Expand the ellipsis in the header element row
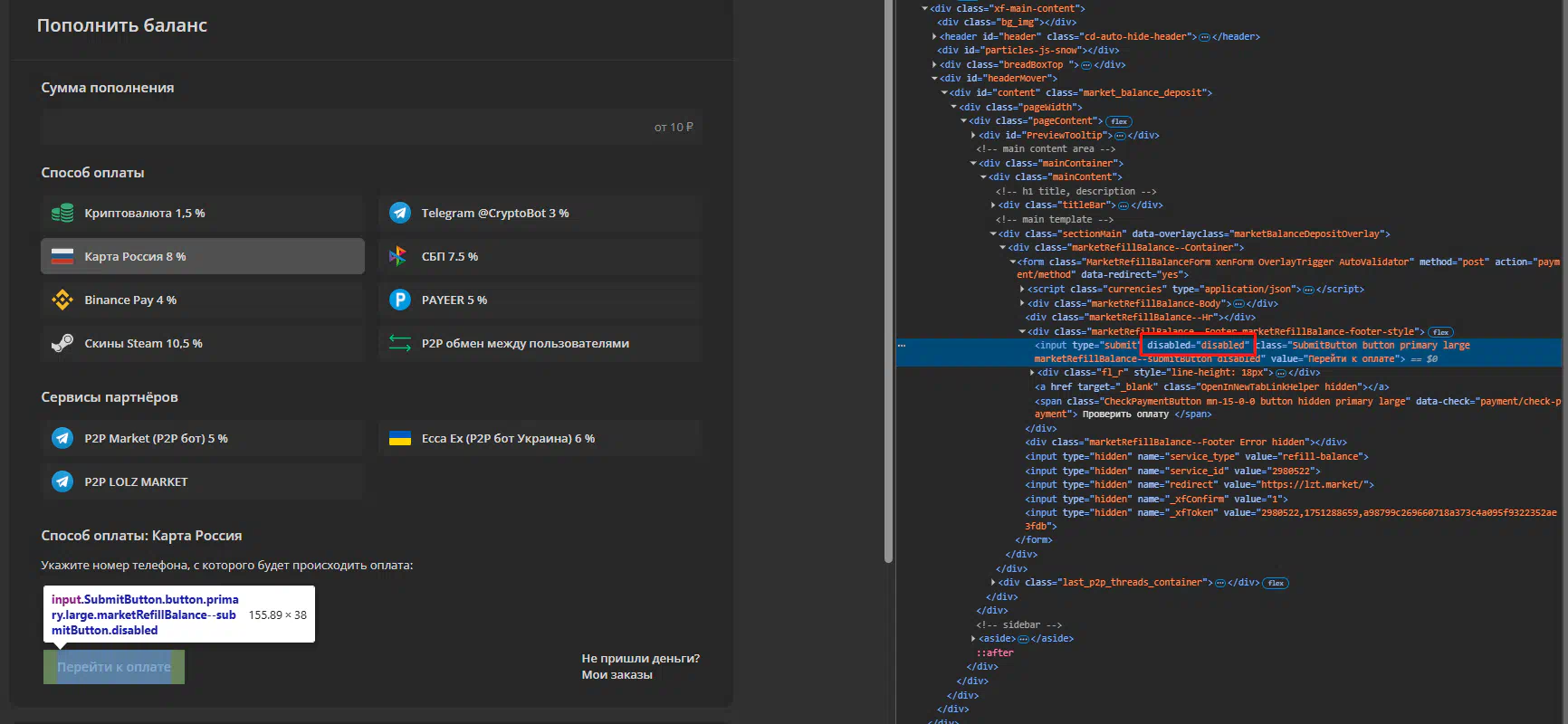Viewport: 1568px width, 724px height. 1204,37
